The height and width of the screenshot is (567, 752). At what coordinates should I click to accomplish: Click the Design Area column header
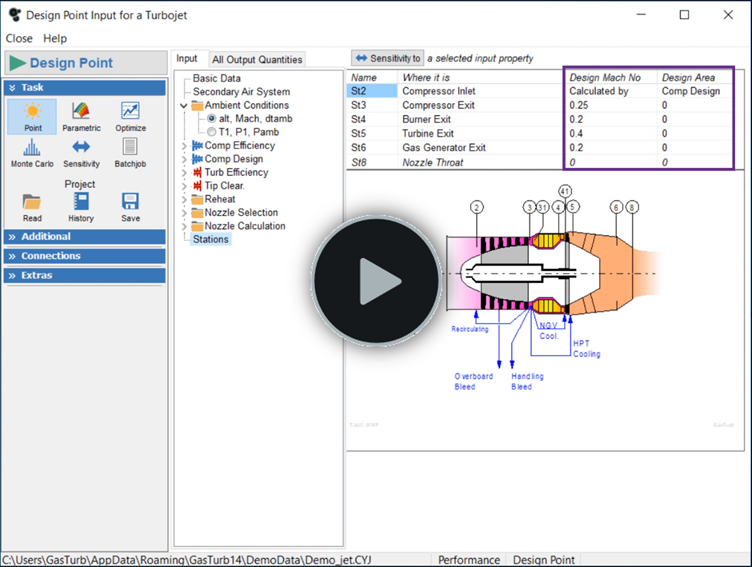click(695, 77)
